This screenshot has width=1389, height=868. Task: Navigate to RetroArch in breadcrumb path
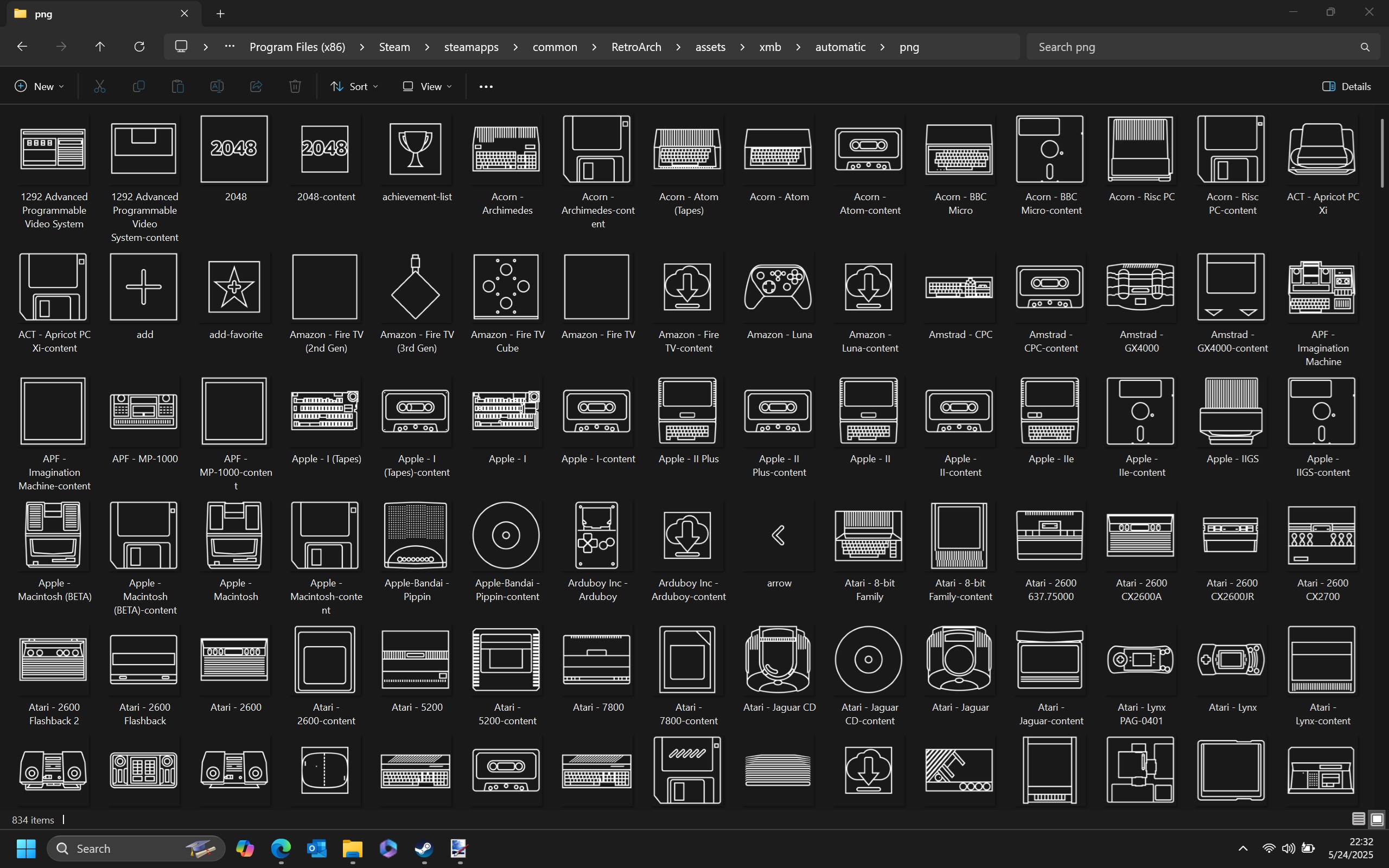point(636,47)
